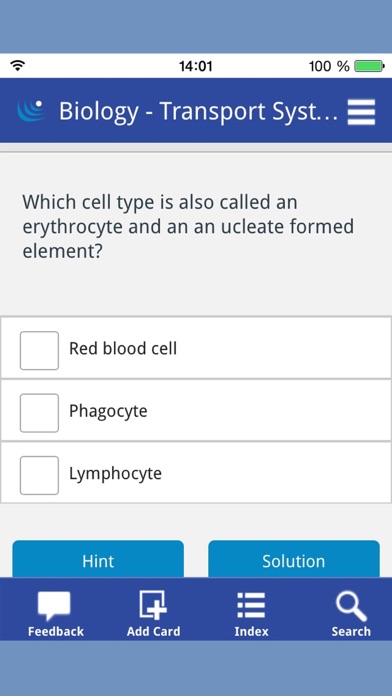Tap the erythrocyte question text
The height and width of the screenshot is (696, 392).
click(188, 227)
